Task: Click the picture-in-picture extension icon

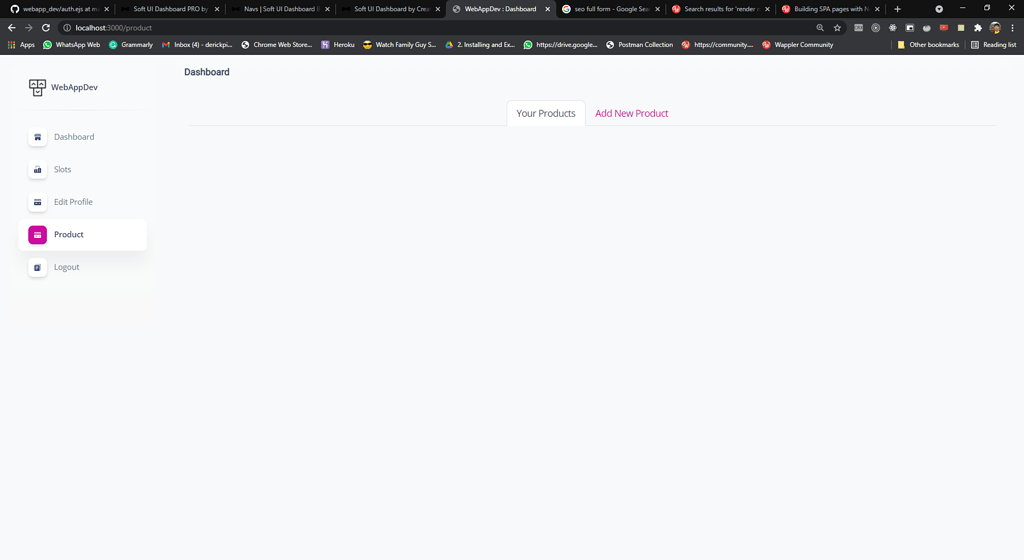Action: point(910,28)
